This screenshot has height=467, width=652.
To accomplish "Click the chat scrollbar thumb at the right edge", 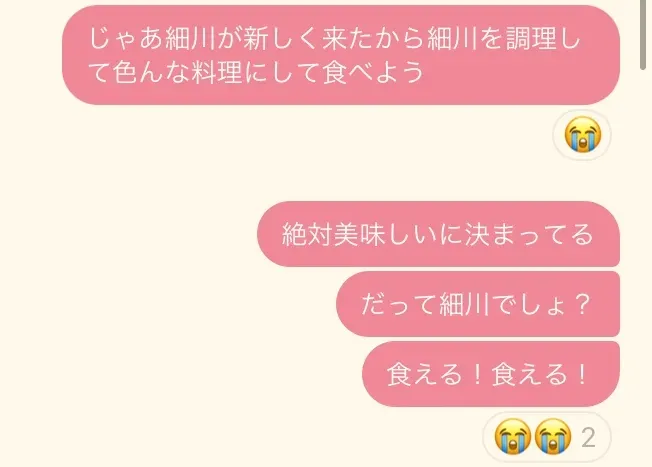I will [643, 34].
